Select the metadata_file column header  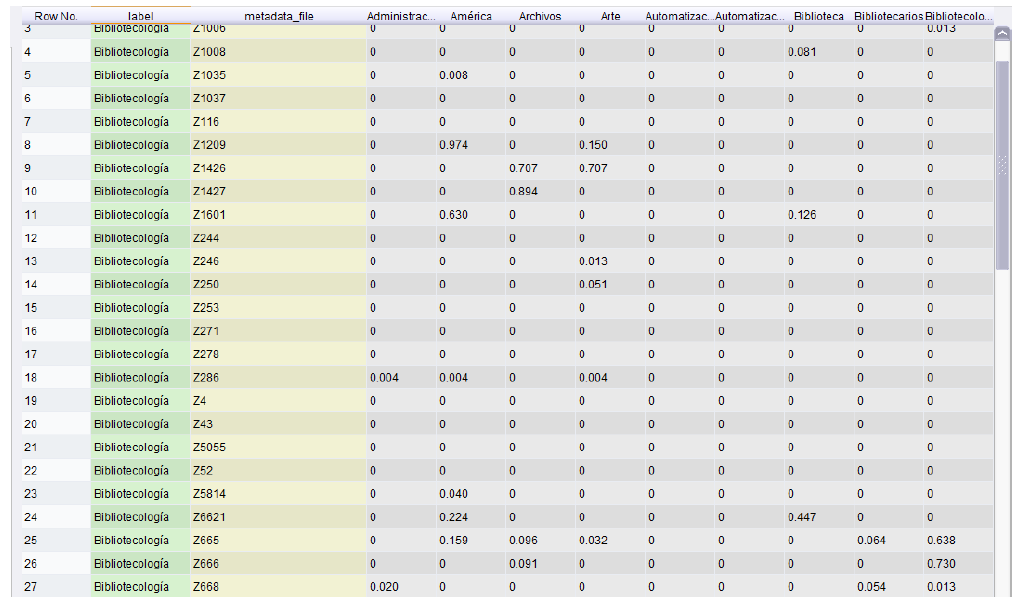pos(278,17)
